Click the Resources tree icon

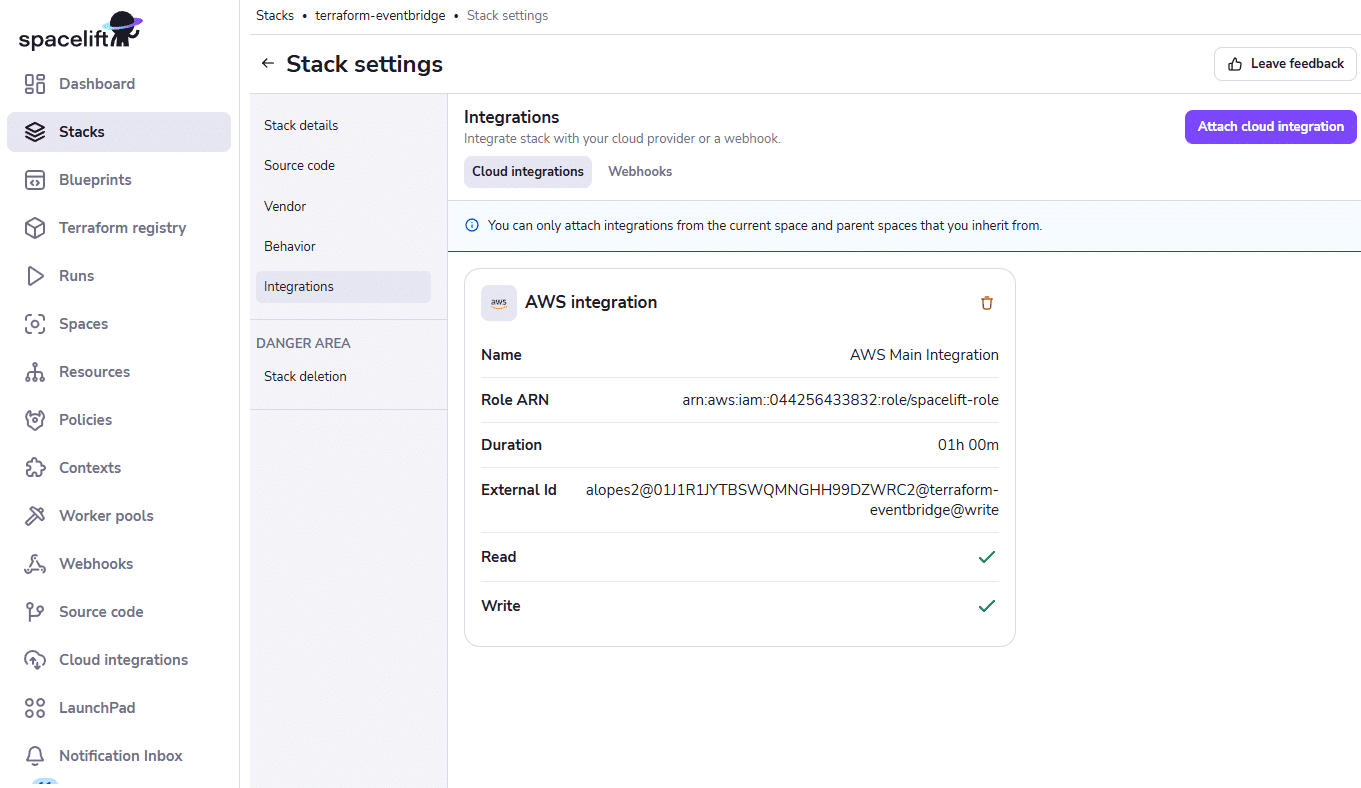35,372
